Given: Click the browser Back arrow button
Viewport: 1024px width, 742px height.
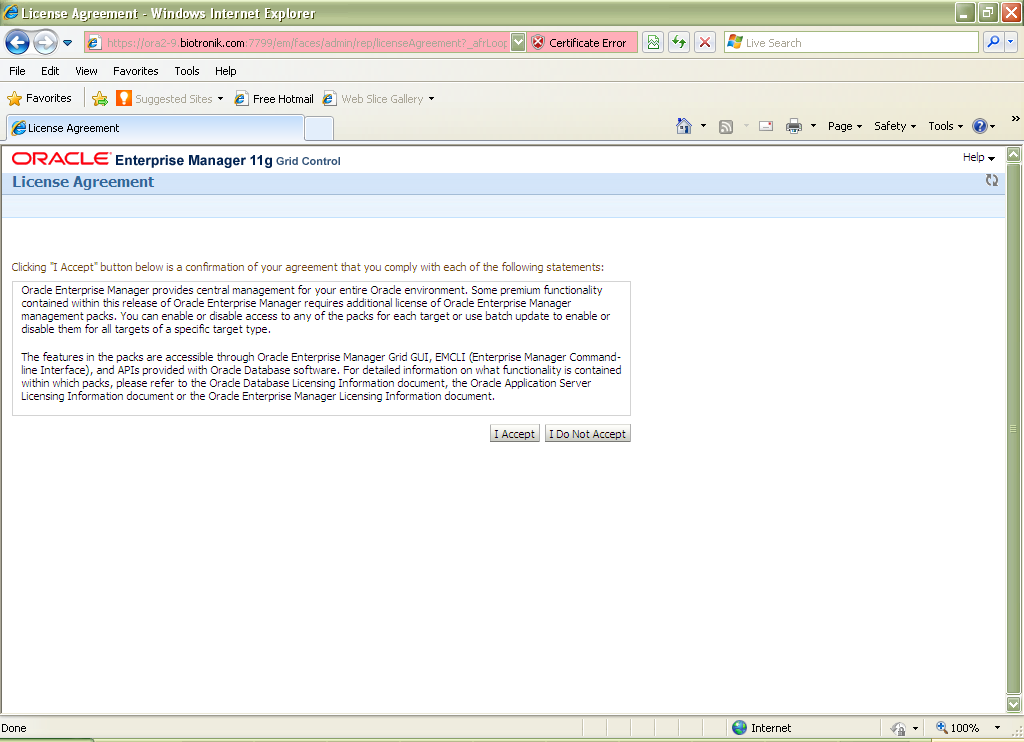Looking at the screenshot, I should click(18, 43).
